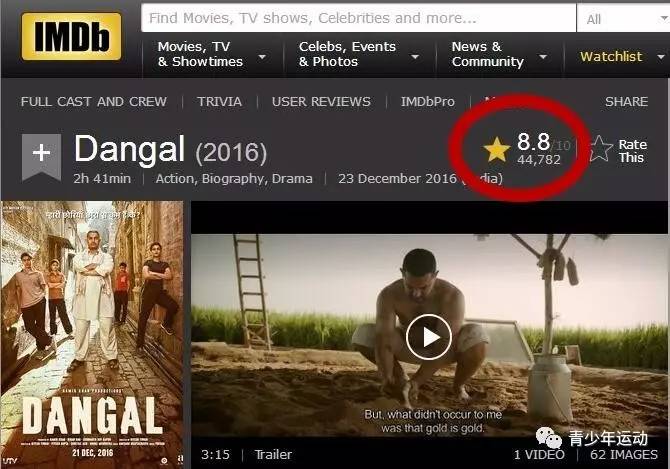Click the 44,782 ratings count
The image size is (670, 469).
pyautogui.click(x=539, y=160)
